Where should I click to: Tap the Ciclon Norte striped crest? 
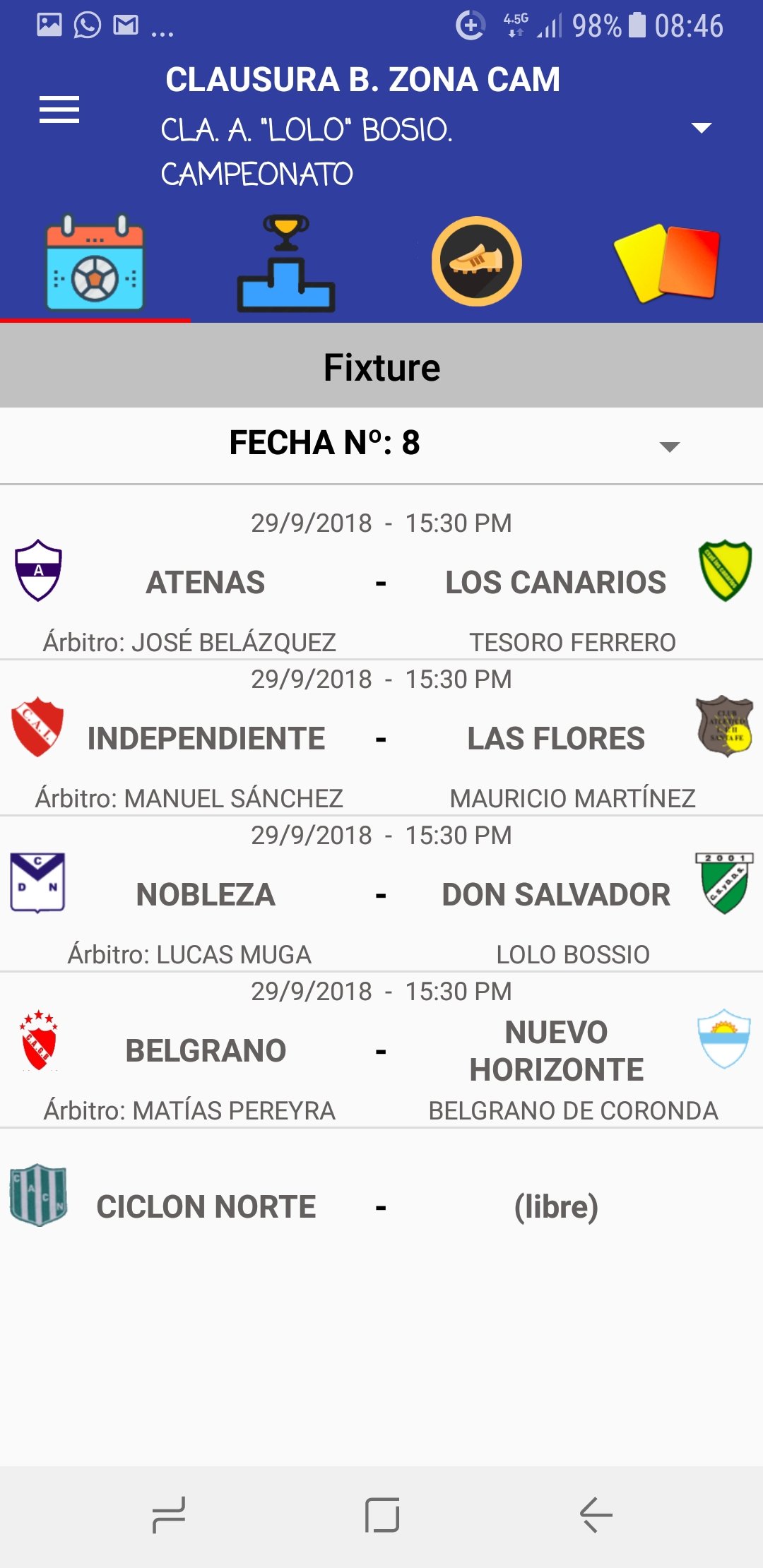pos(39,1195)
